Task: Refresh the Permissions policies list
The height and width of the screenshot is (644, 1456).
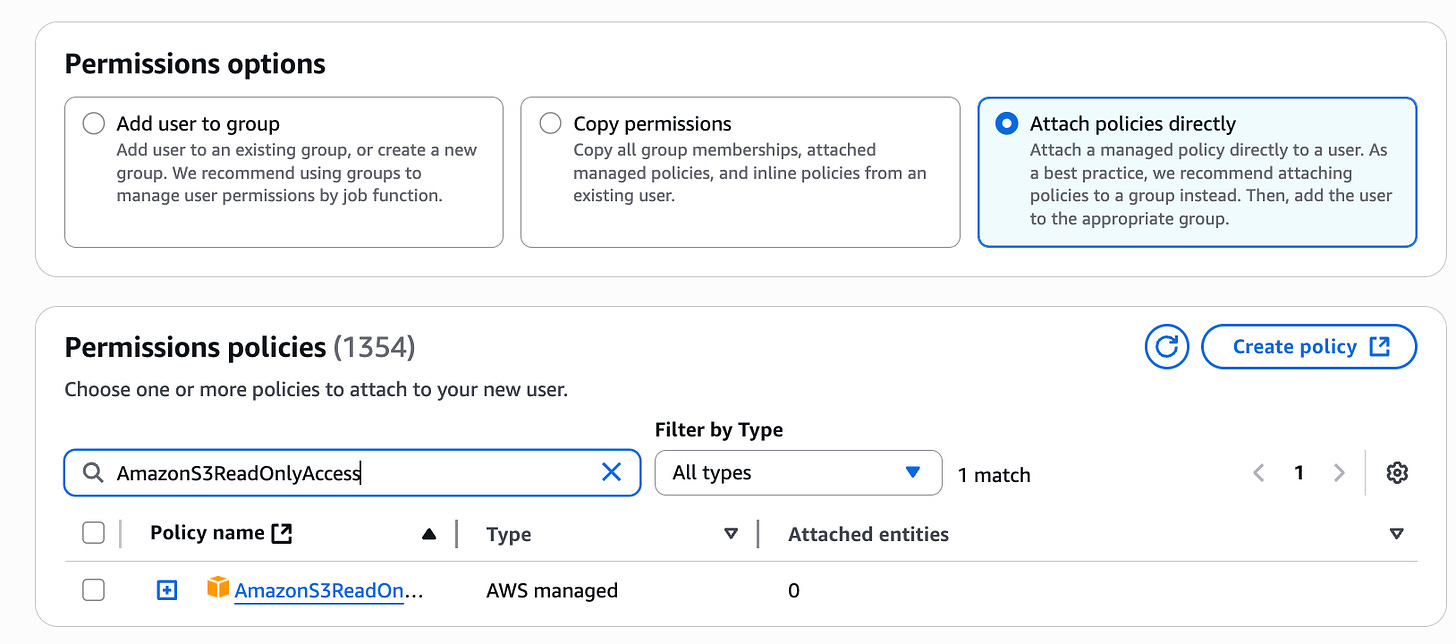Action: point(1166,346)
